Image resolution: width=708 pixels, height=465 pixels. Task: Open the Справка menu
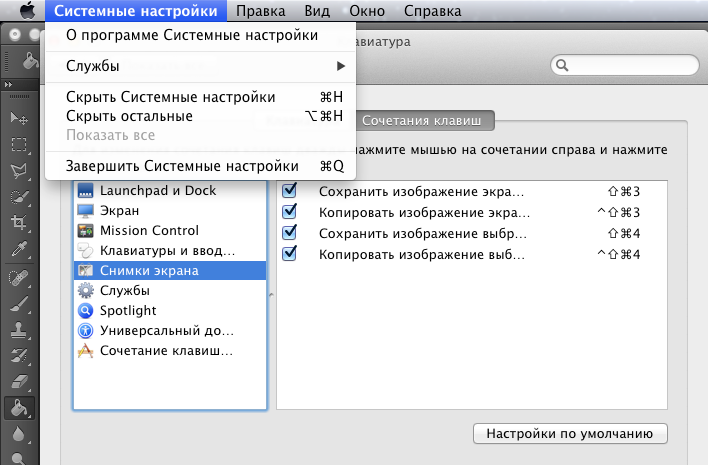[x=433, y=11]
